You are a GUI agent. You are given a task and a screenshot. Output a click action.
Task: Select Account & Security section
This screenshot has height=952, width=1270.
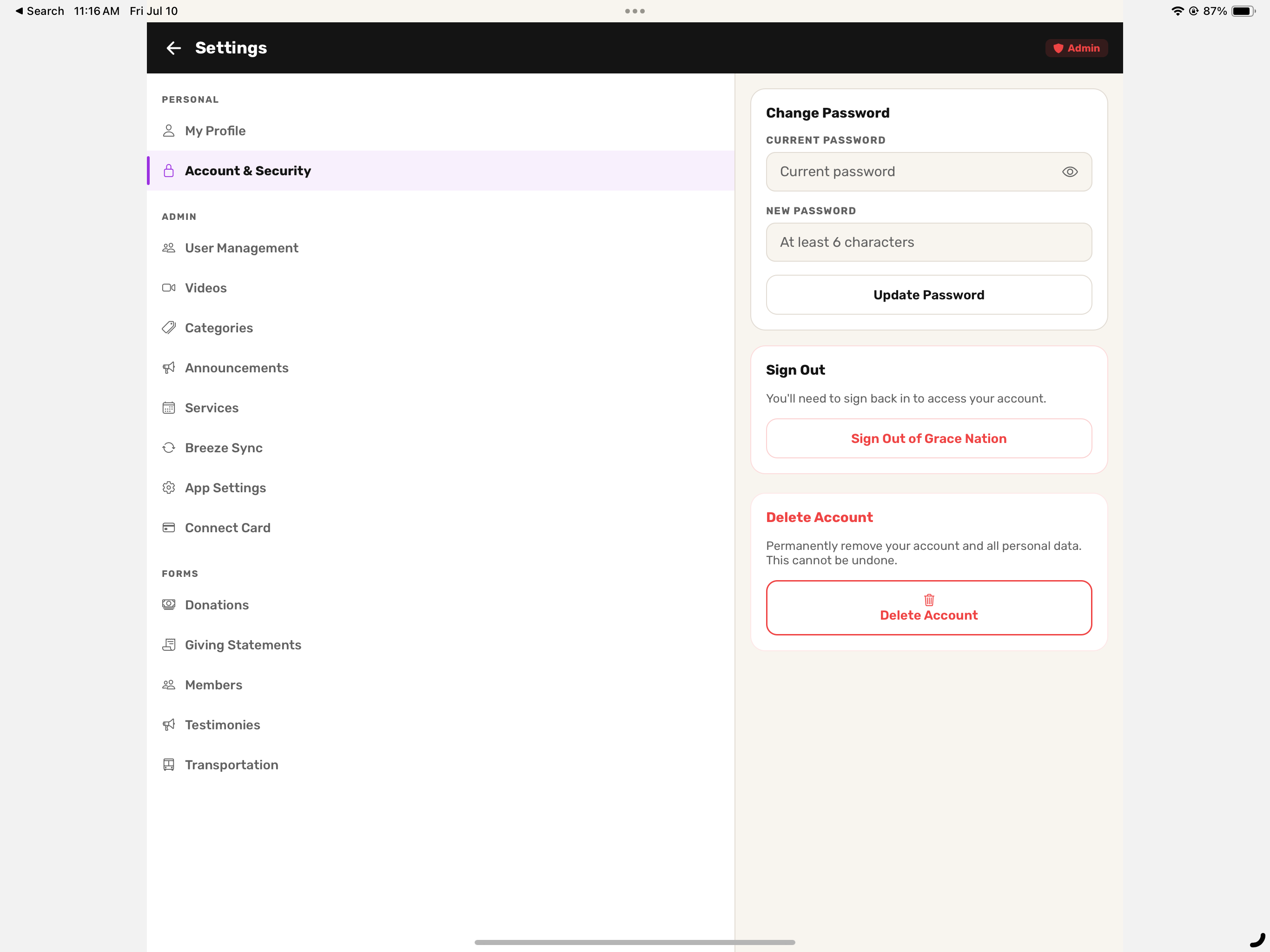(441, 171)
